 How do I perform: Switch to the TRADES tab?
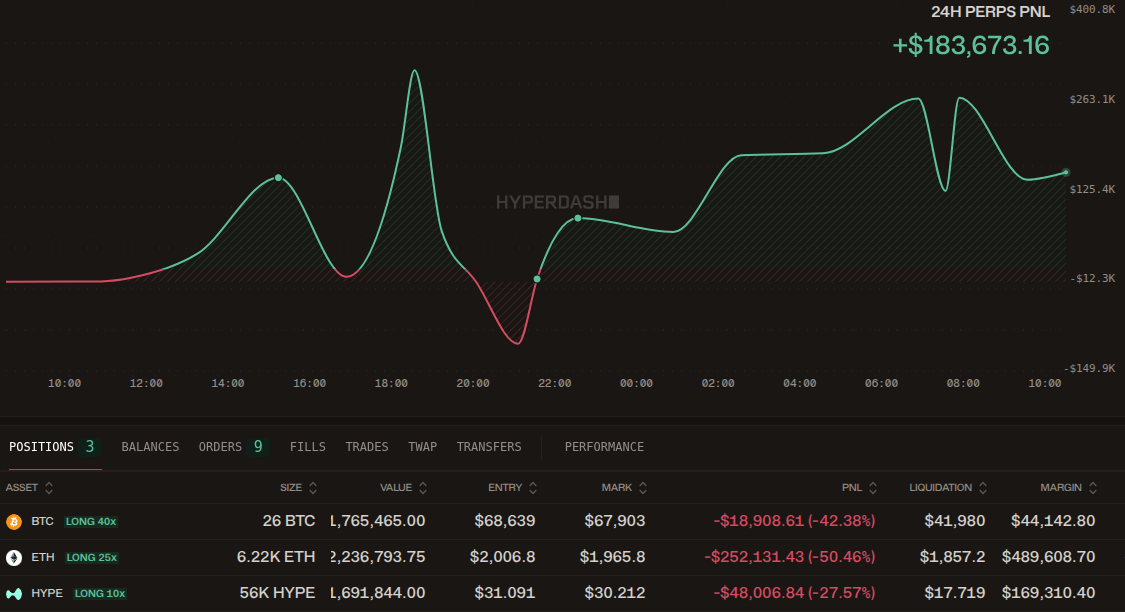[367, 447]
